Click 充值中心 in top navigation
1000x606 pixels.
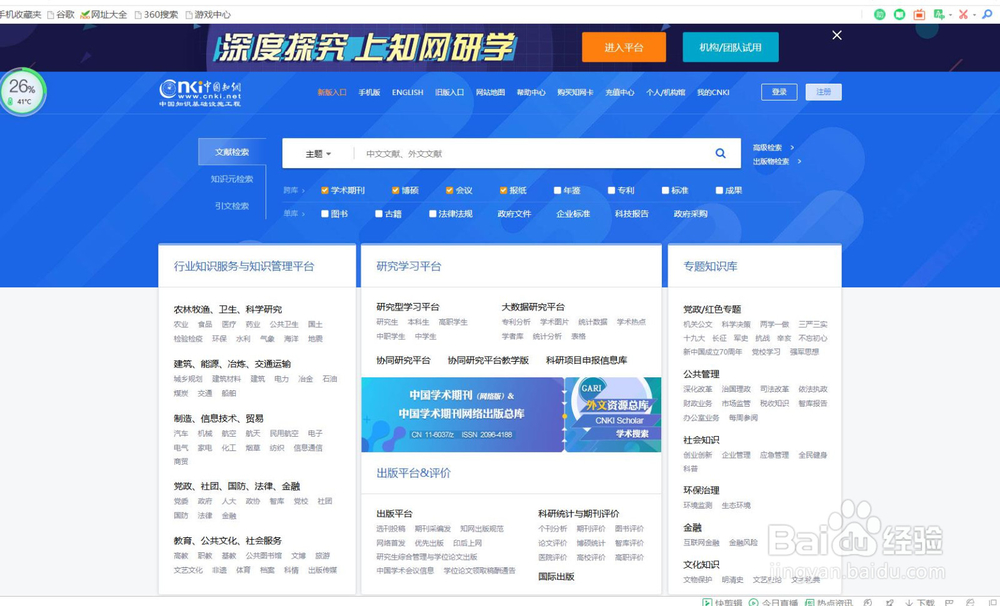pyautogui.click(x=620, y=92)
